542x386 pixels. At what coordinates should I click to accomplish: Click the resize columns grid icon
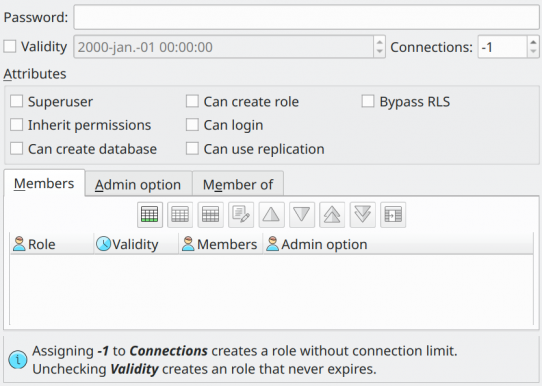click(393, 215)
